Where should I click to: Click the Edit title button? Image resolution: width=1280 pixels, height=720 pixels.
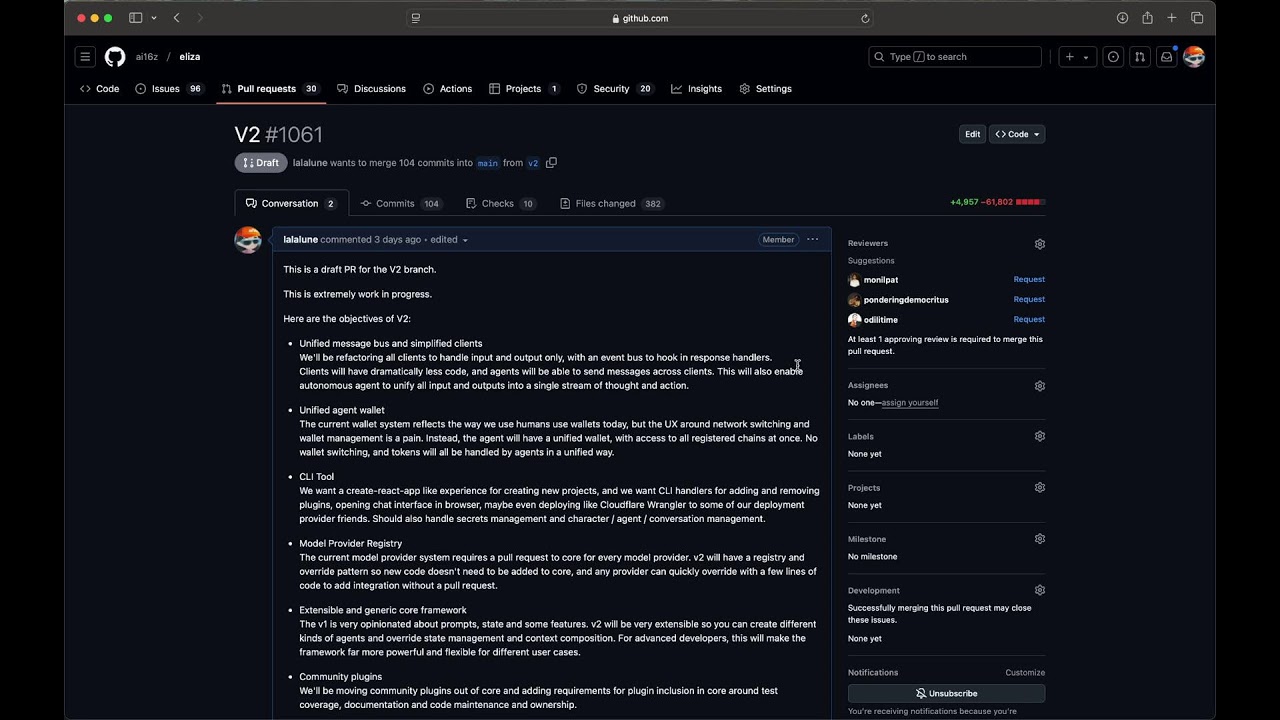(x=972, y=134)
